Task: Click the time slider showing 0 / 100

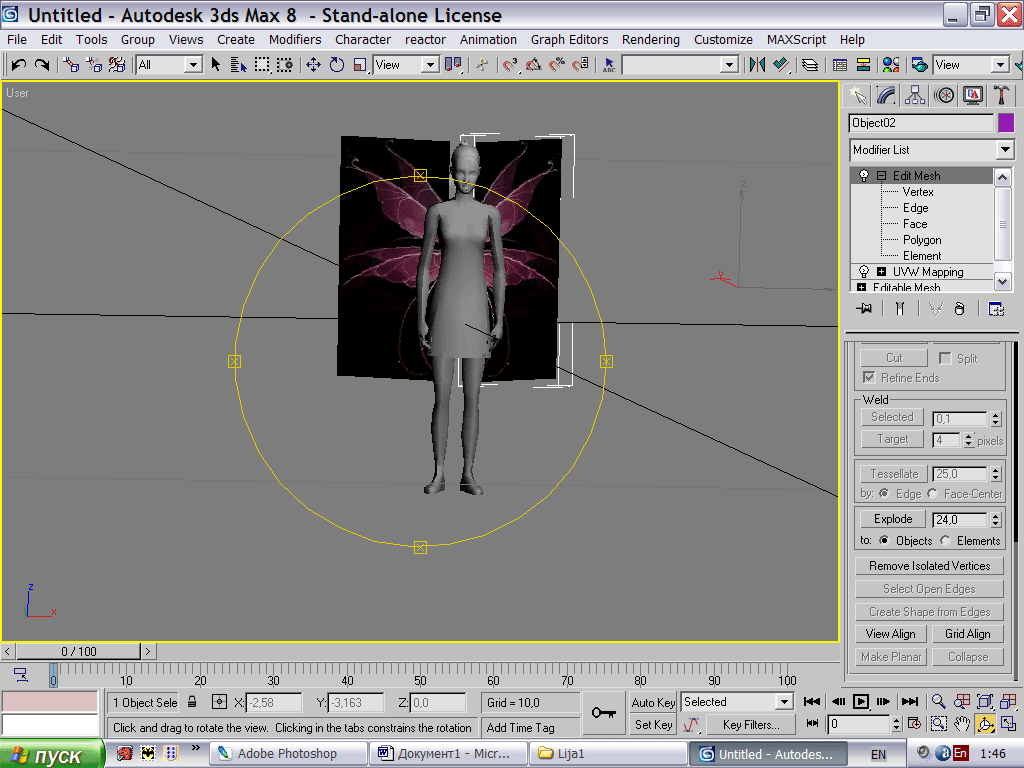Action: tap(78, 651)
